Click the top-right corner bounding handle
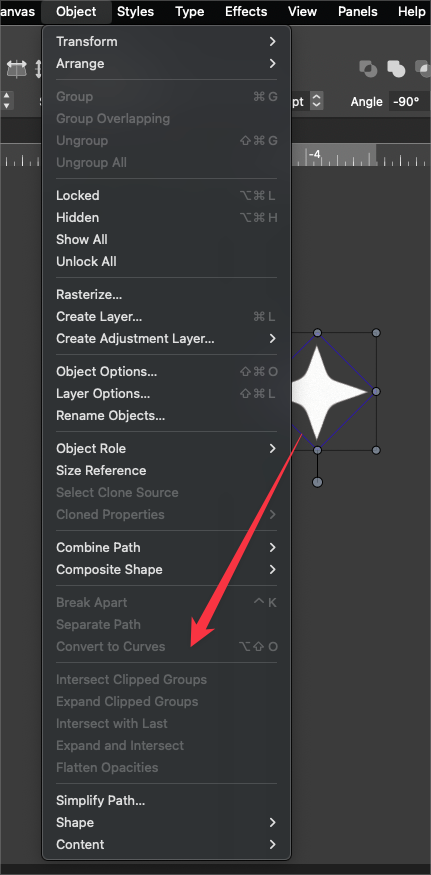This screenshot has width=431, height=875. [x=376, y=333]
